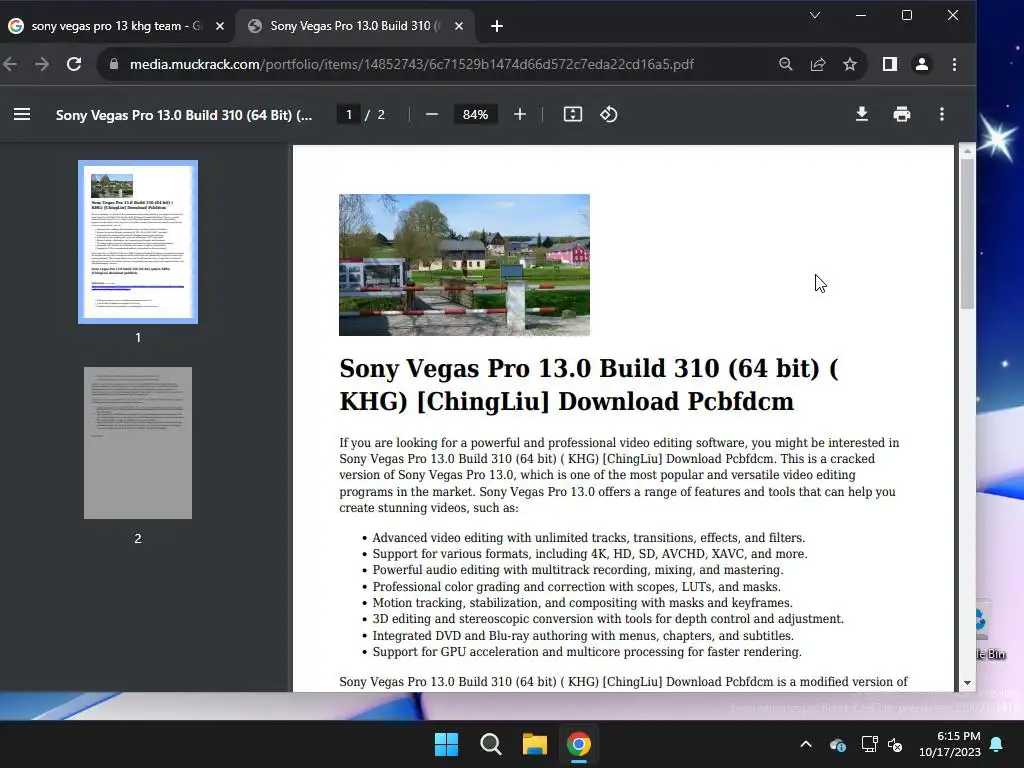Click the document title in PDF toolbar
The width and height of the screenshot is (1024, 768).
184,115
